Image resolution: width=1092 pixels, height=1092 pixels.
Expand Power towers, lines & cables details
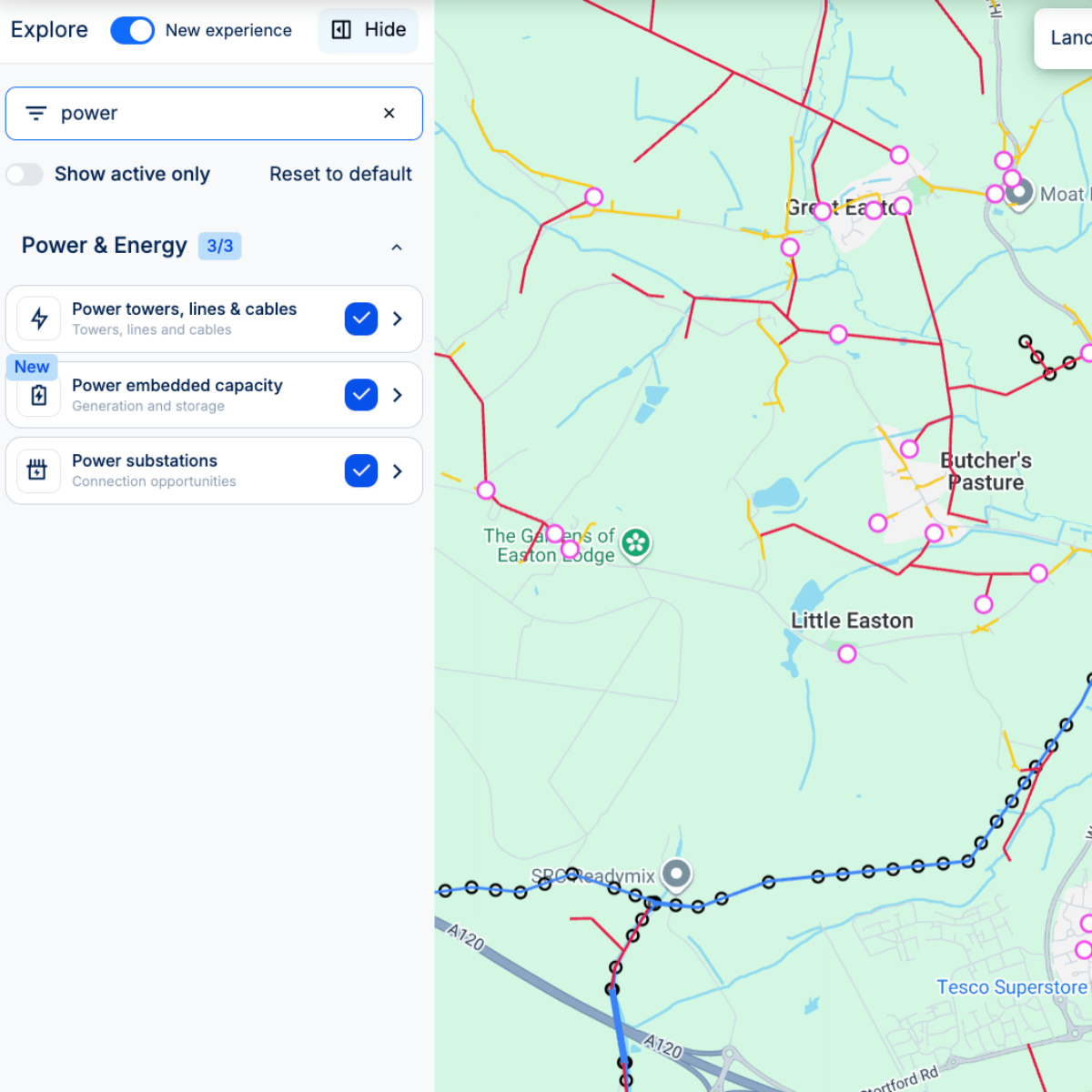tap(398, 318)
